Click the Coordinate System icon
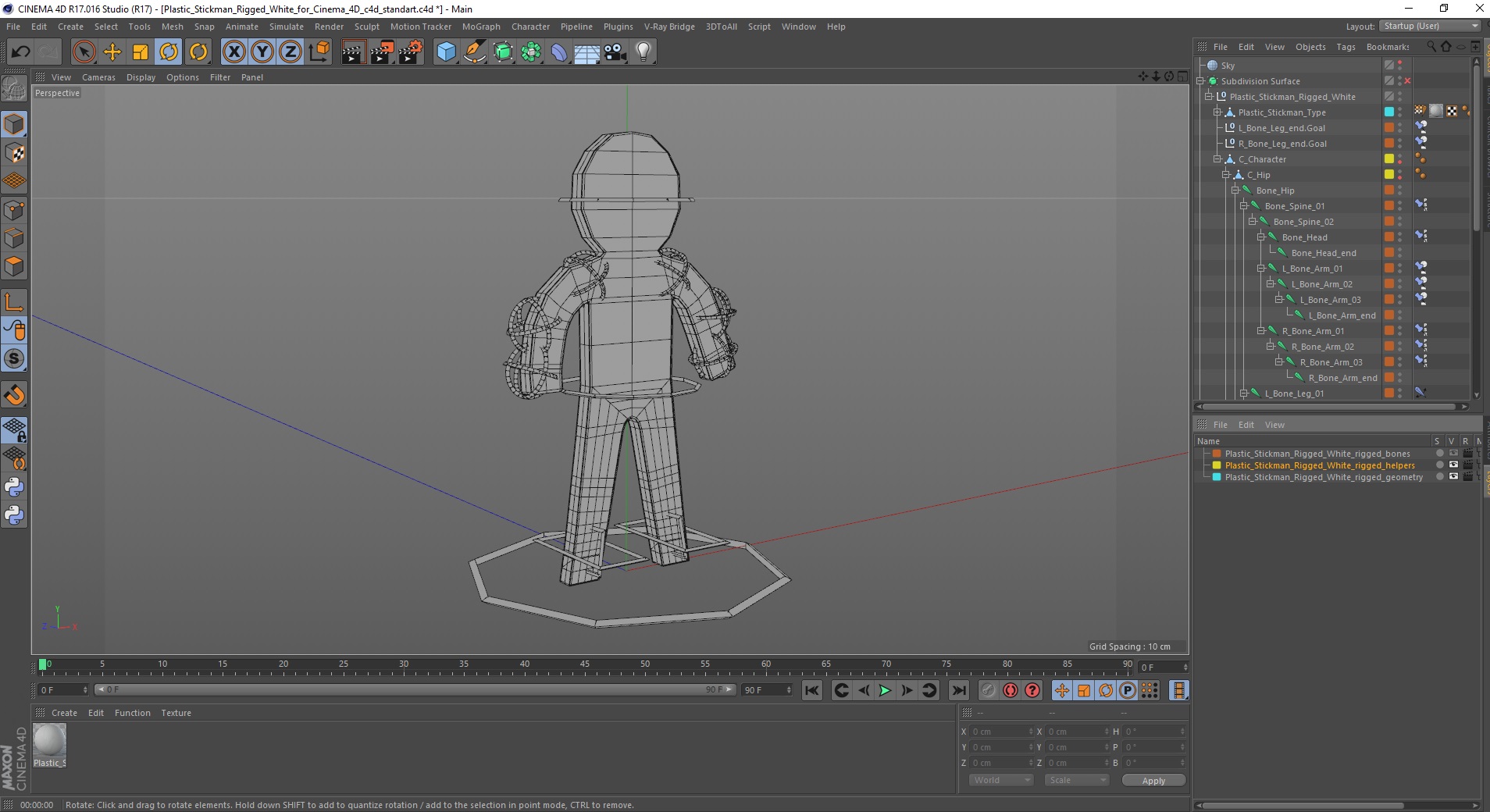 tap(319, 52)
